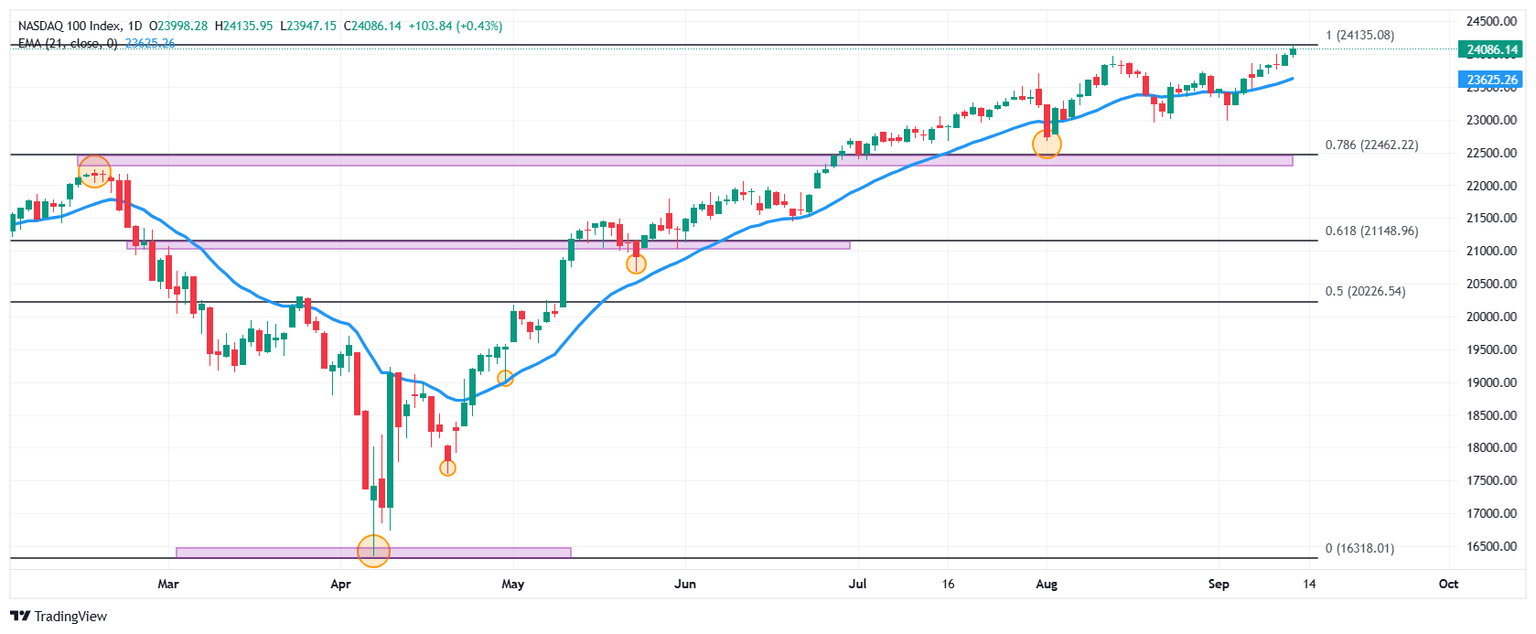Viewport: 1536px width, 634px height.
Task: Click 22500.00 on the price axis
Action: [1492, 153]
